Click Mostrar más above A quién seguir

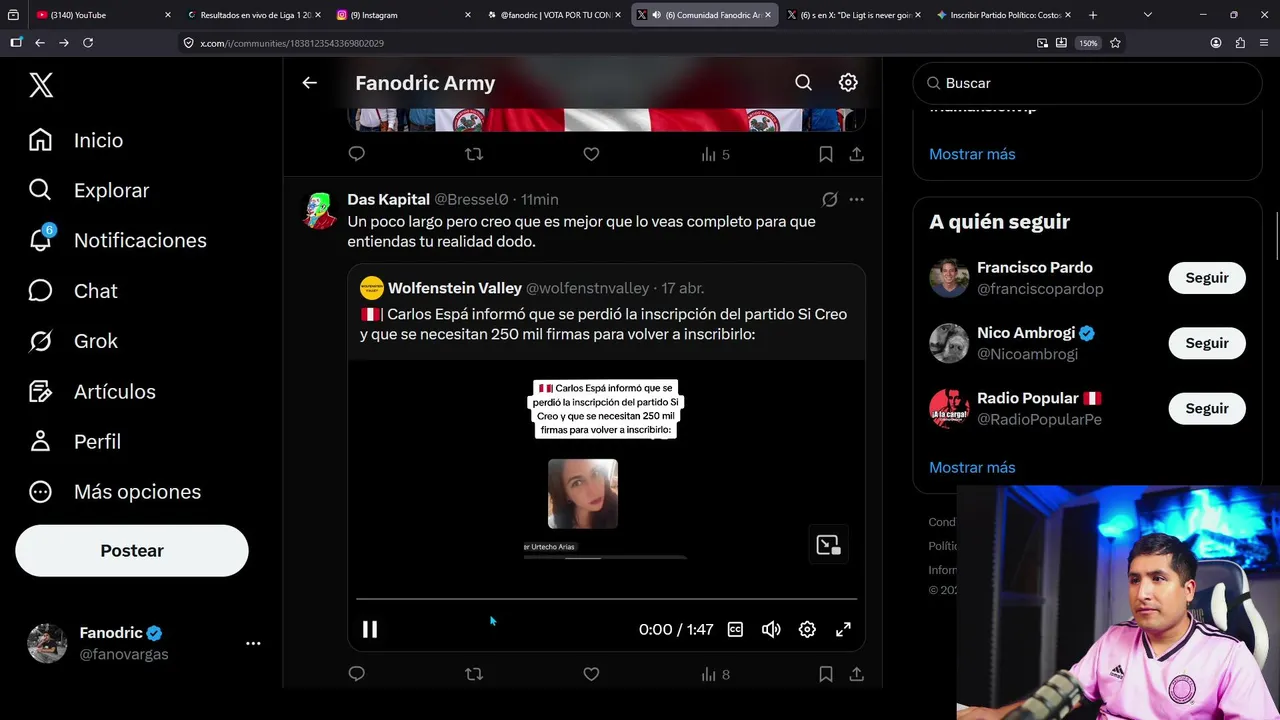(972, 154)
